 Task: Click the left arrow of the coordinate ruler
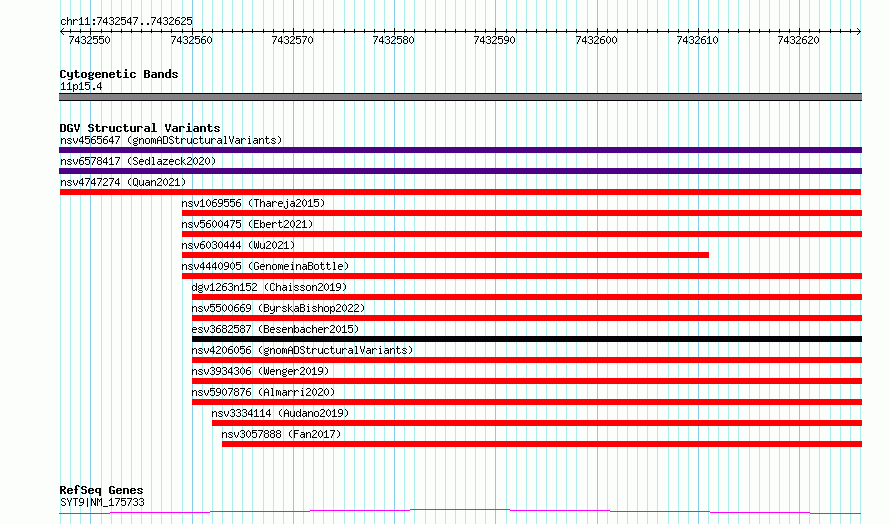point(62,32)
